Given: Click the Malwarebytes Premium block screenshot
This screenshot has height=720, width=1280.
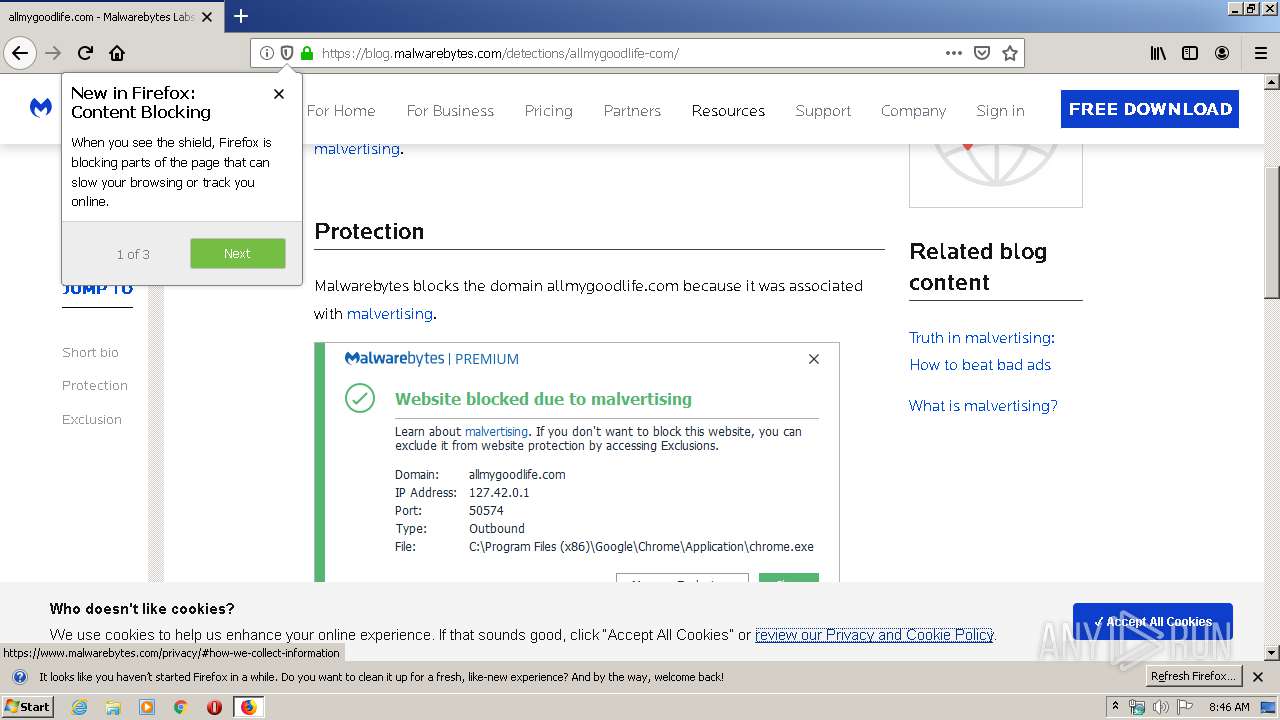Looking at the screenshot, I should click(x=577, y=462).
